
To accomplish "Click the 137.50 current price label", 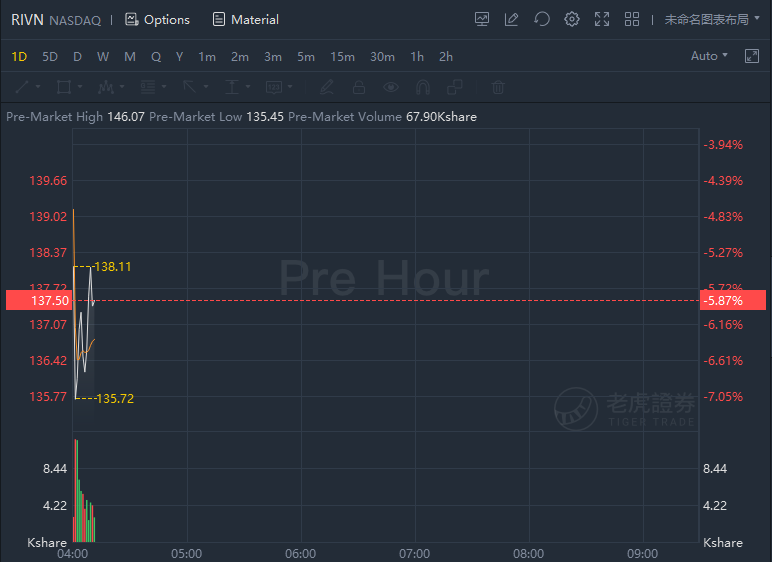I will tap(39, 300).
